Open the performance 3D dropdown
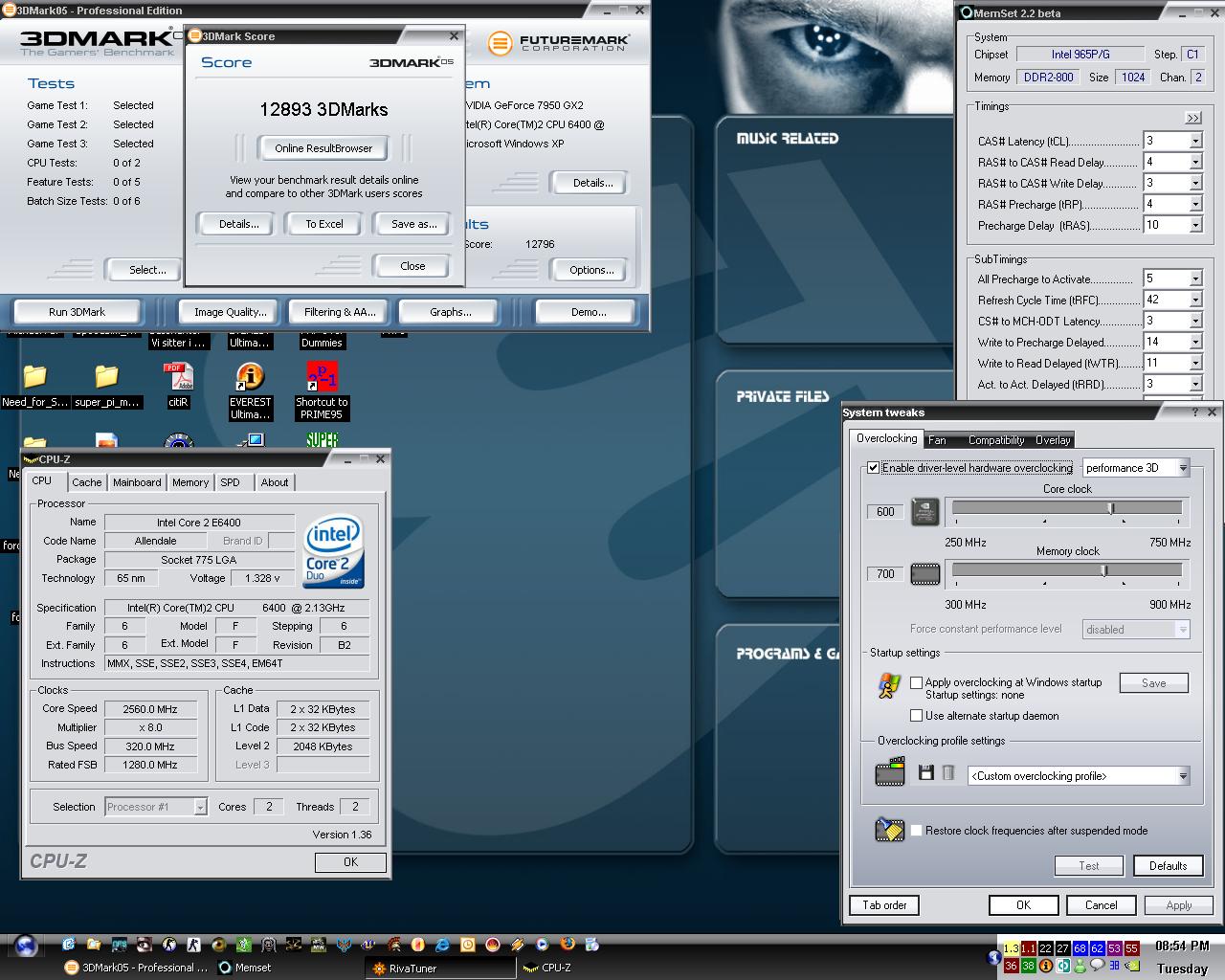Image resolution: width=1225 pixels, height=980 pixels. 1183,468
